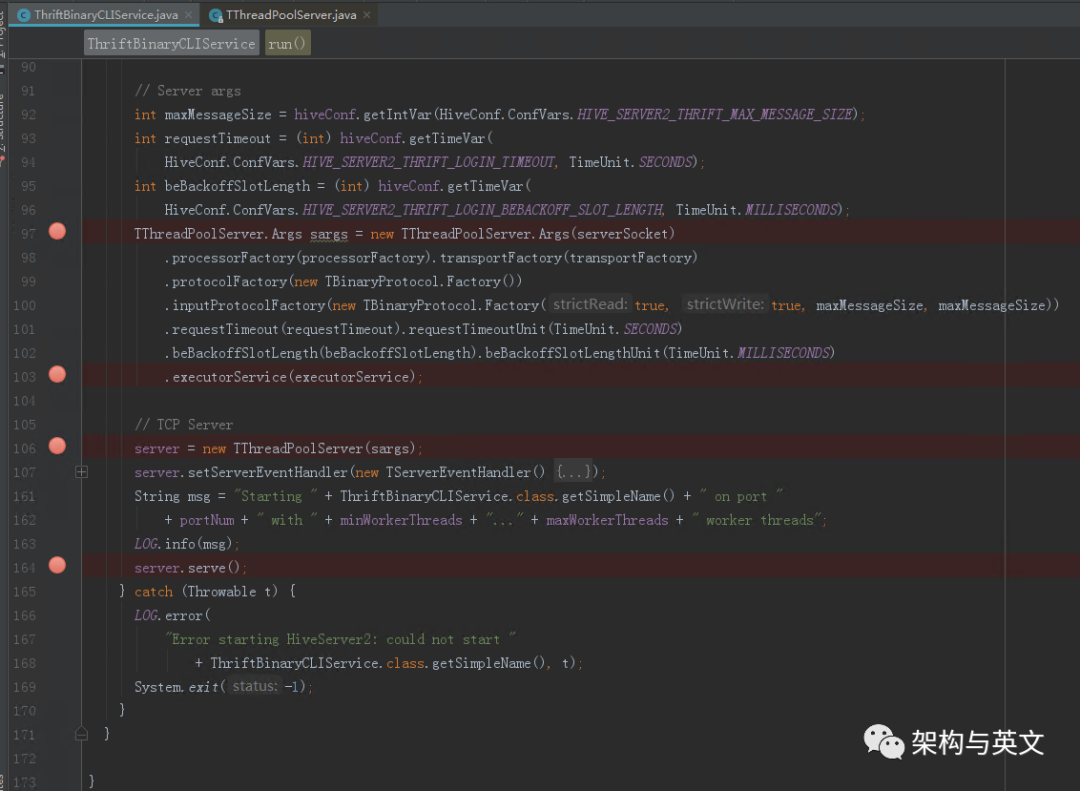Click HIVE_SERVER2_THRIFT_LOGIN_BEBACKOFF_SLOT_LENGTH constant

pyautogui.click(x=483, y=209)
